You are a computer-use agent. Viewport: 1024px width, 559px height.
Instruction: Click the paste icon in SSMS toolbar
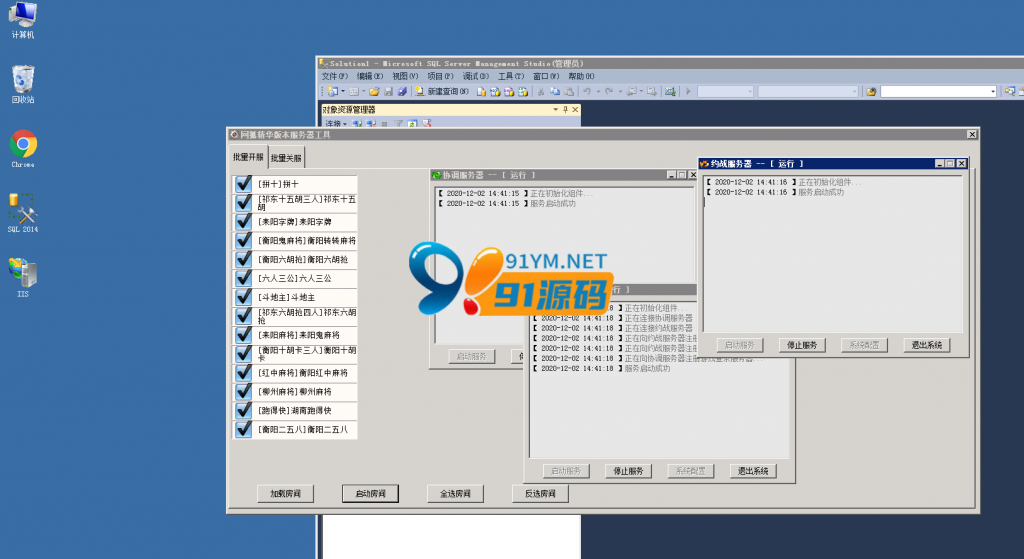coord(569,91)
